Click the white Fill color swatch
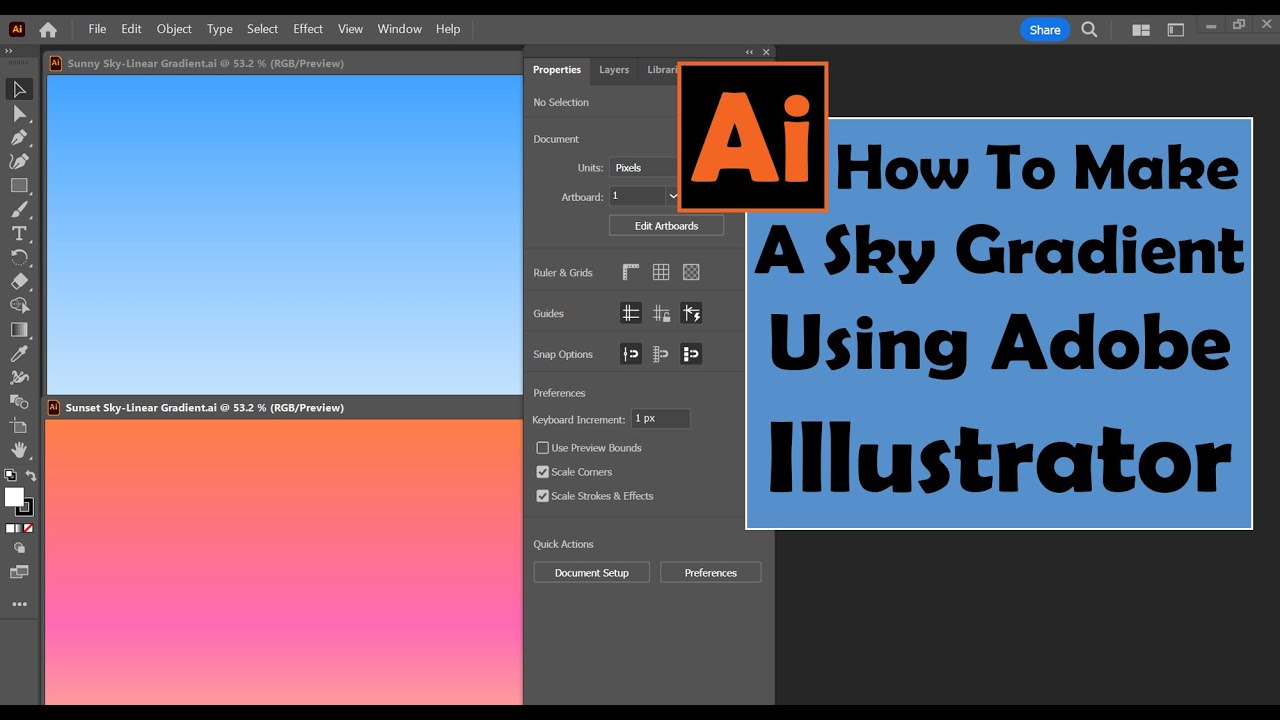This screenshot has height=720, width=1280. (13, 497)
